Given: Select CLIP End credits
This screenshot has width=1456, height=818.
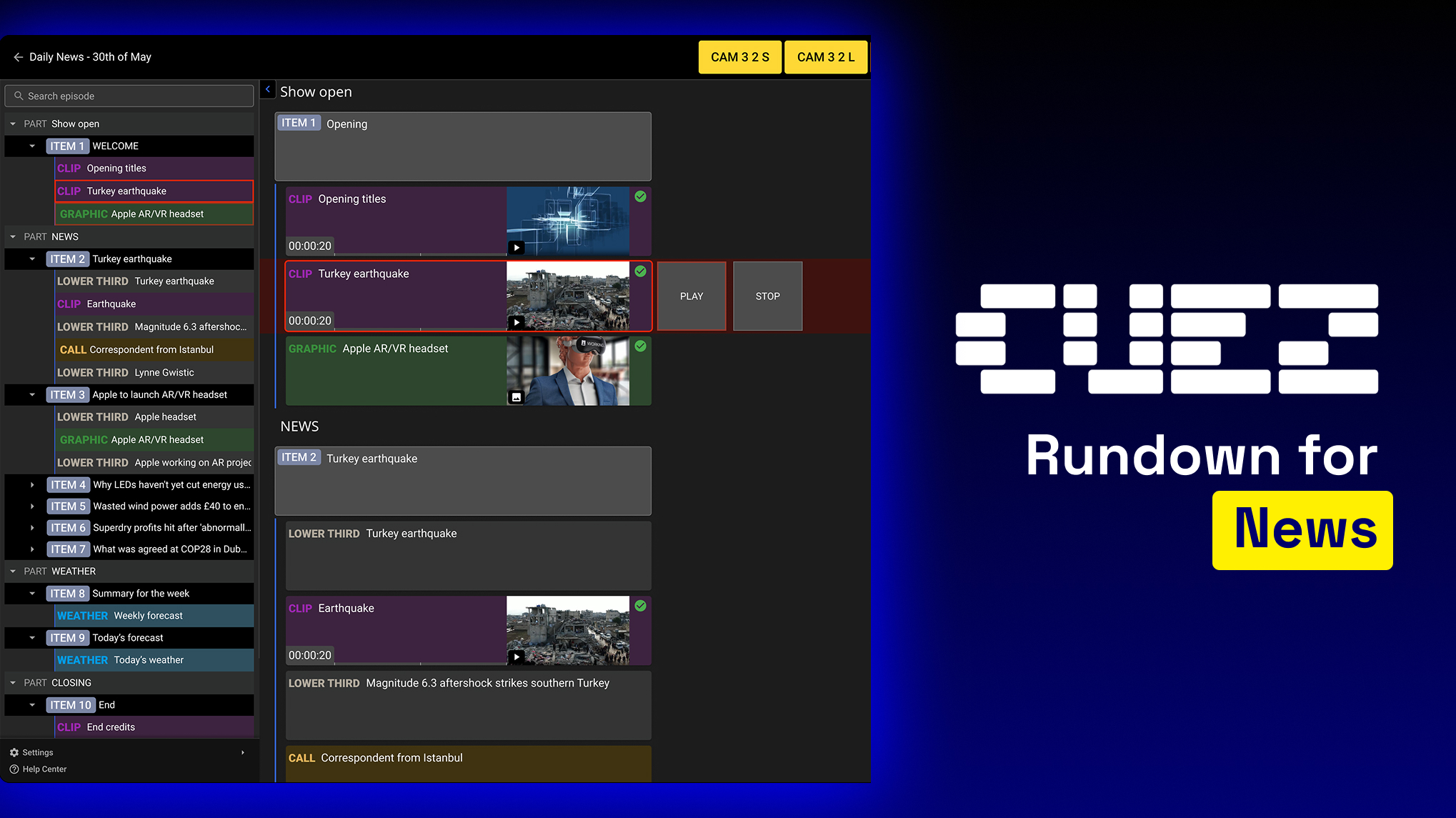Looking at the screenshot, I should (x=154, y=727).
